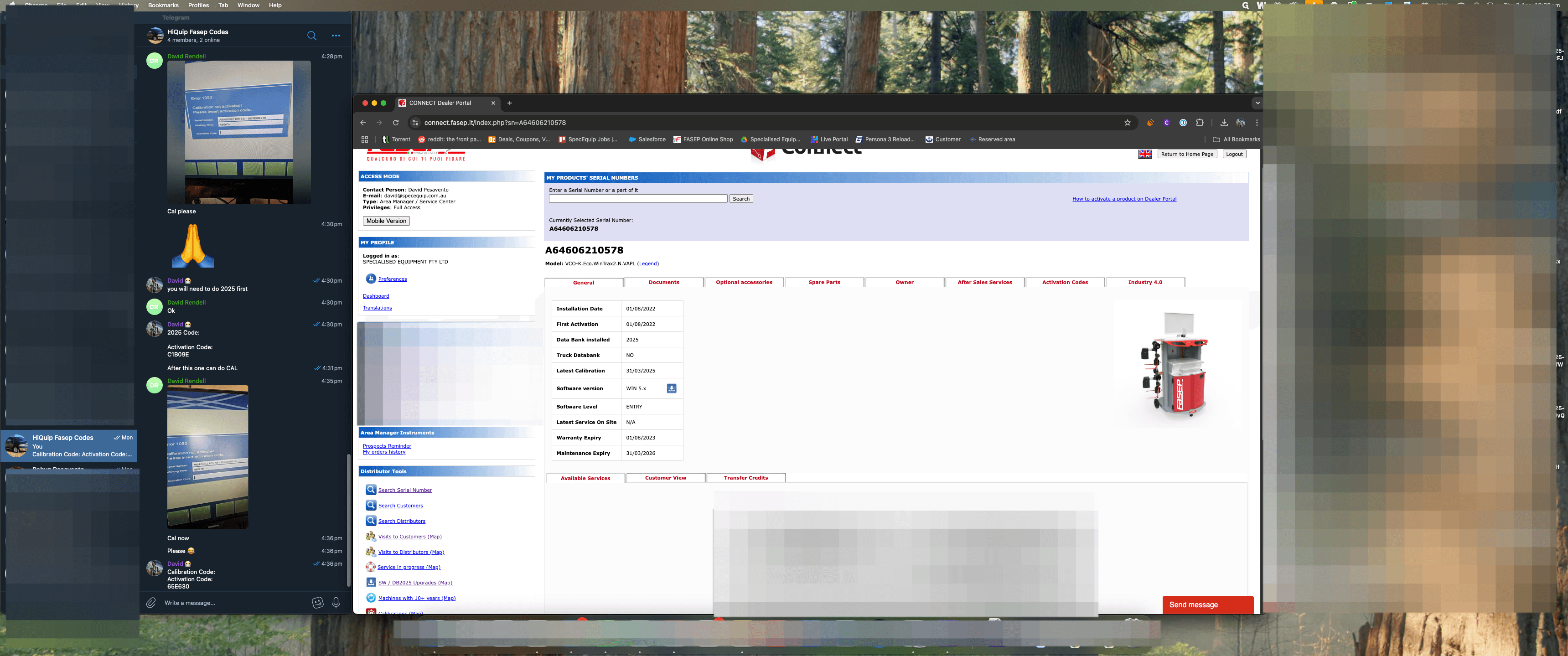
Task: Click the Search button for serial numbers
Action: (x=741, y=199)
